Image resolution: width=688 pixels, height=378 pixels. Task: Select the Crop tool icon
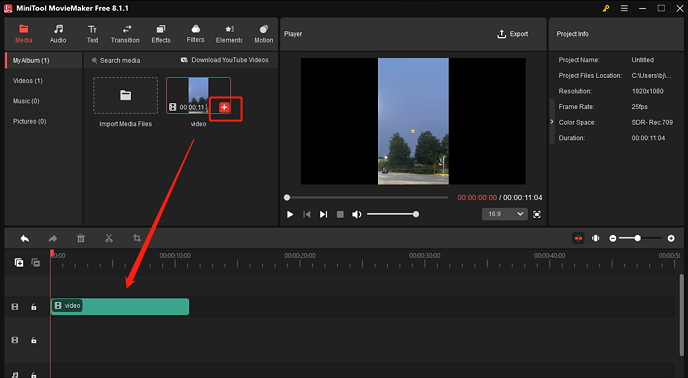click(x=137, y=238)
